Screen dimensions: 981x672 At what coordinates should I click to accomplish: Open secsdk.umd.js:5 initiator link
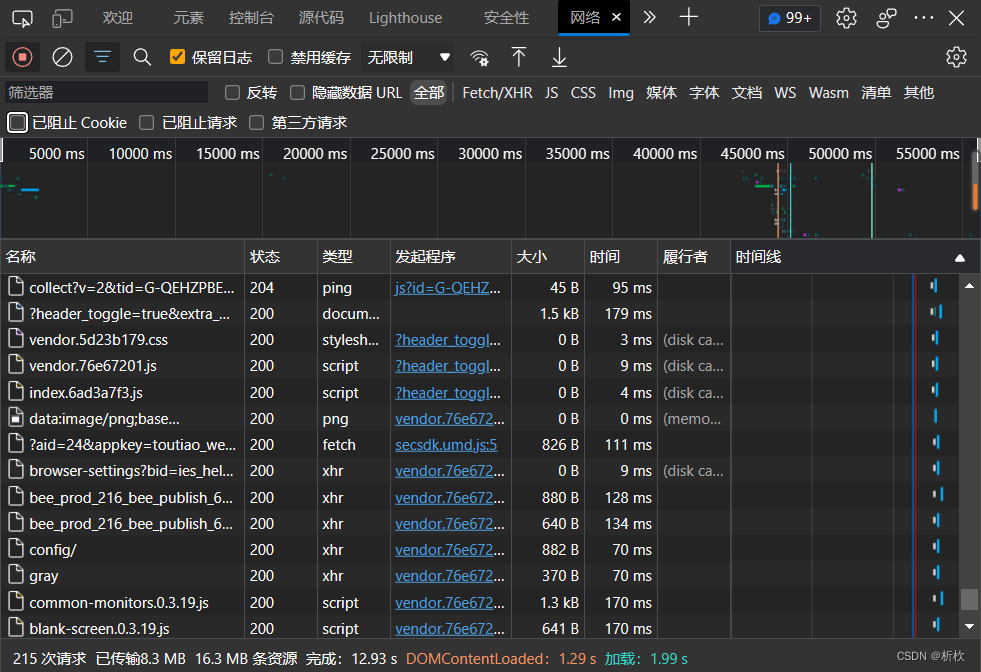click(x=445, y=445)
